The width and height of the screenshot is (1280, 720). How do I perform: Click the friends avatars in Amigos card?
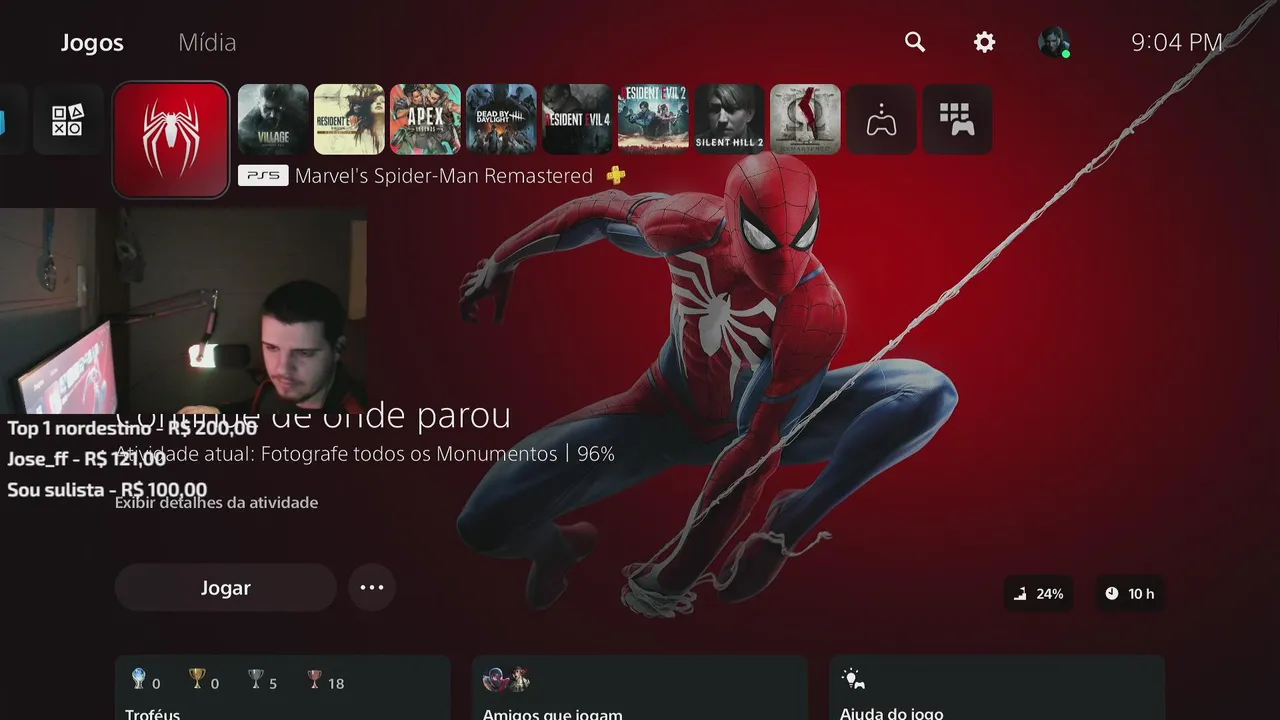pos(506,680)
